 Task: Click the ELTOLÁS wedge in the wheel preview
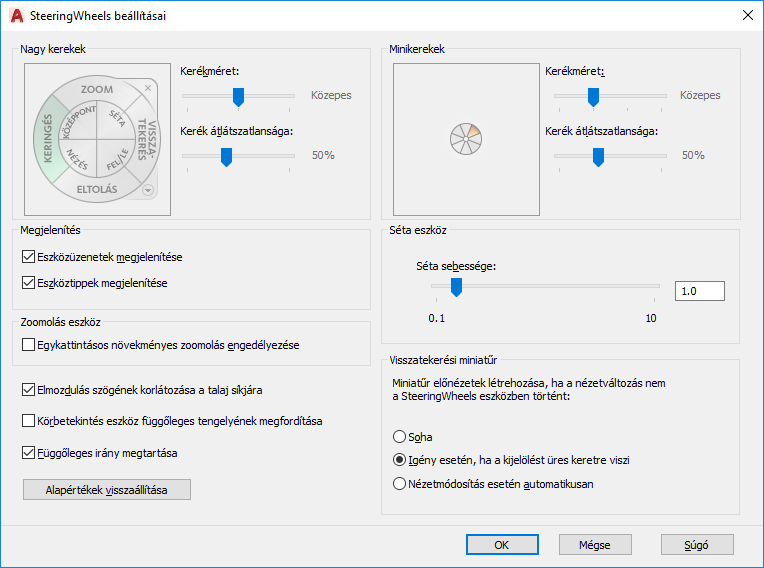(97, 189)
